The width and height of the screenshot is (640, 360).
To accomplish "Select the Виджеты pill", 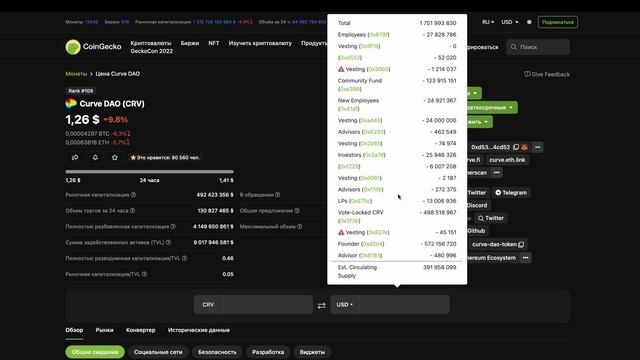I will 312,352.
